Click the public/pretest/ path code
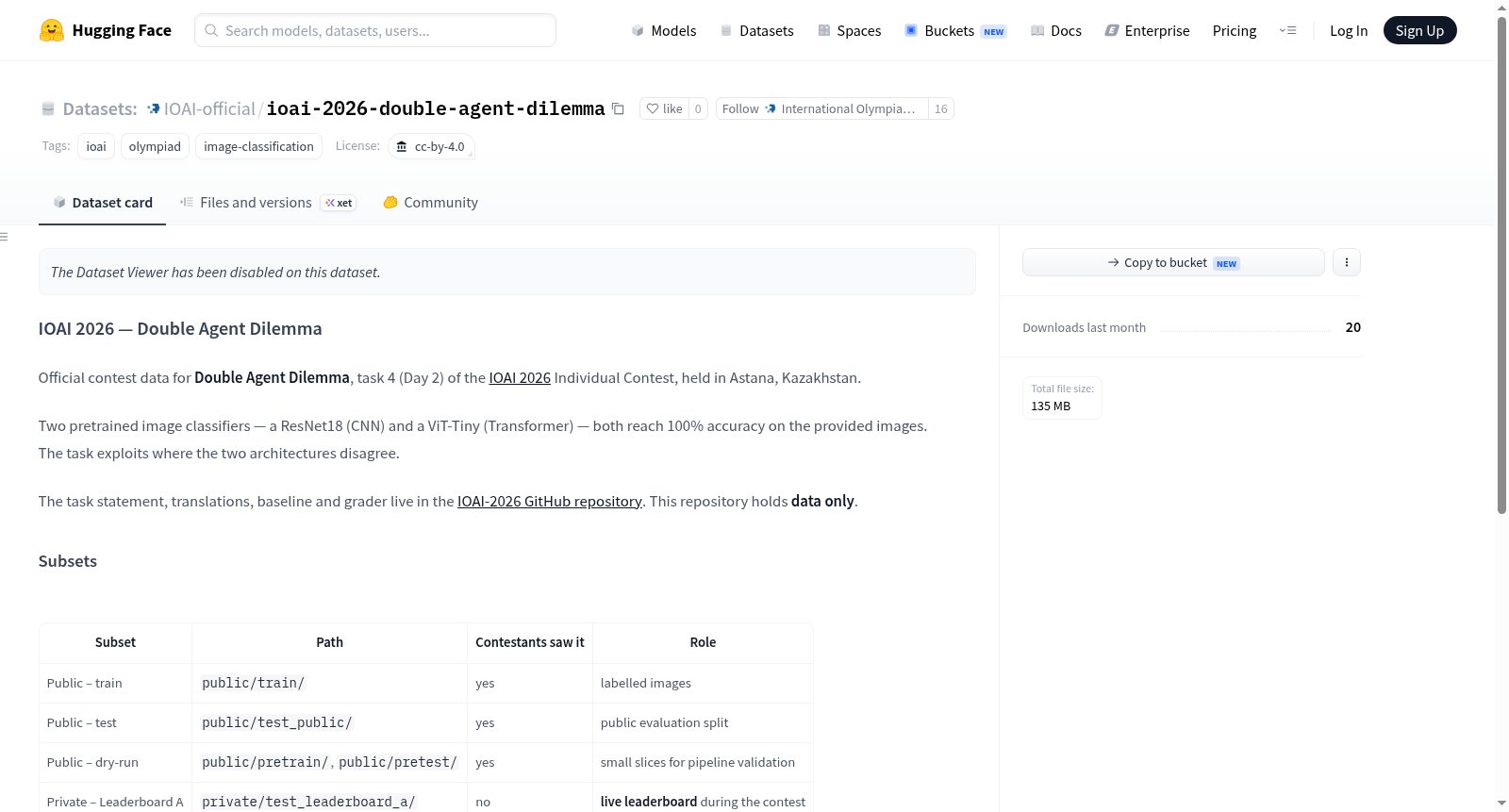 point(398,762)
